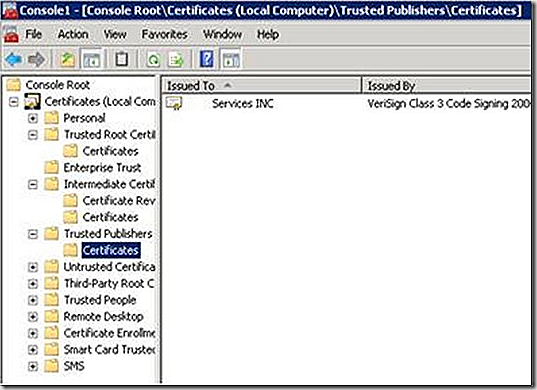Expand the Remote Desktop node
The image size is (537, 390).
[x=33, y=316]
